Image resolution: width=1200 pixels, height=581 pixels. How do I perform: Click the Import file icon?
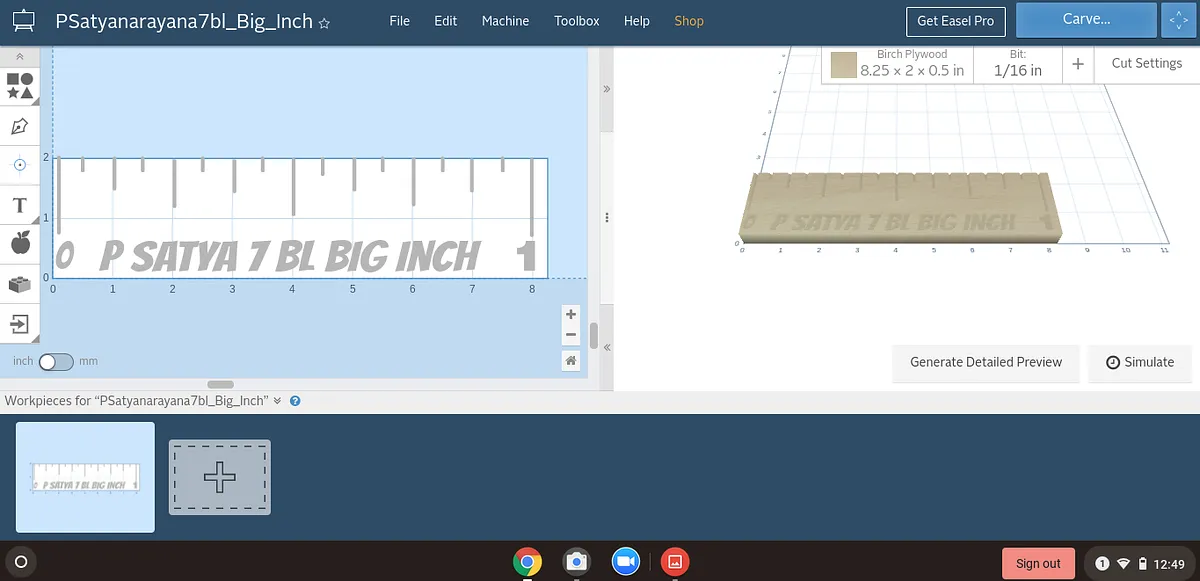click(x=19, y=324)
